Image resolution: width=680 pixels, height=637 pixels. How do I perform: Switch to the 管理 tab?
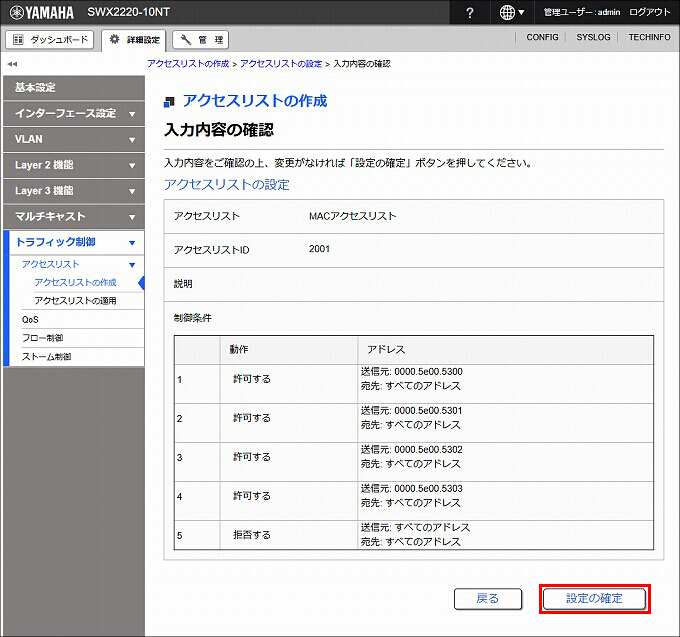click(200, 40)
